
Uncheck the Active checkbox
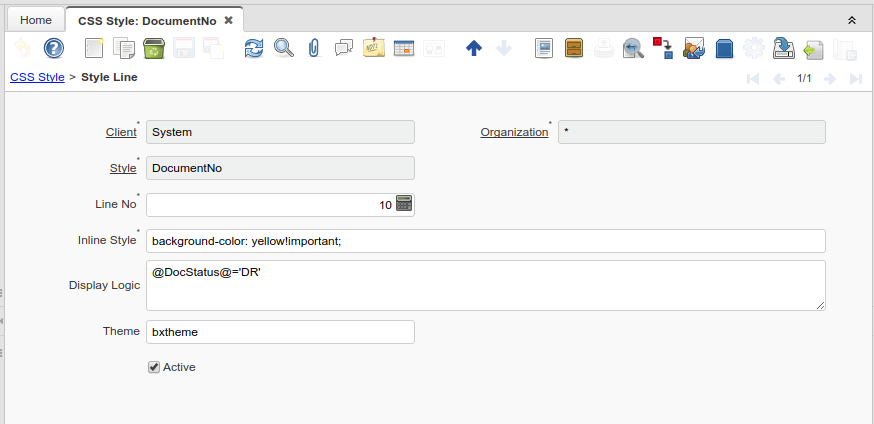154,367
